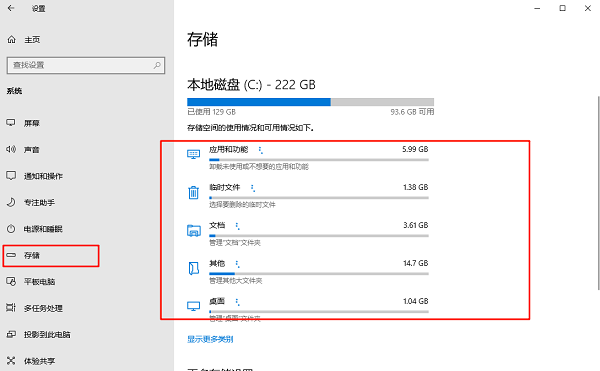Maximize the 设置 window
The height and width of the screenshot is (371, 600).
coord(562,8)
